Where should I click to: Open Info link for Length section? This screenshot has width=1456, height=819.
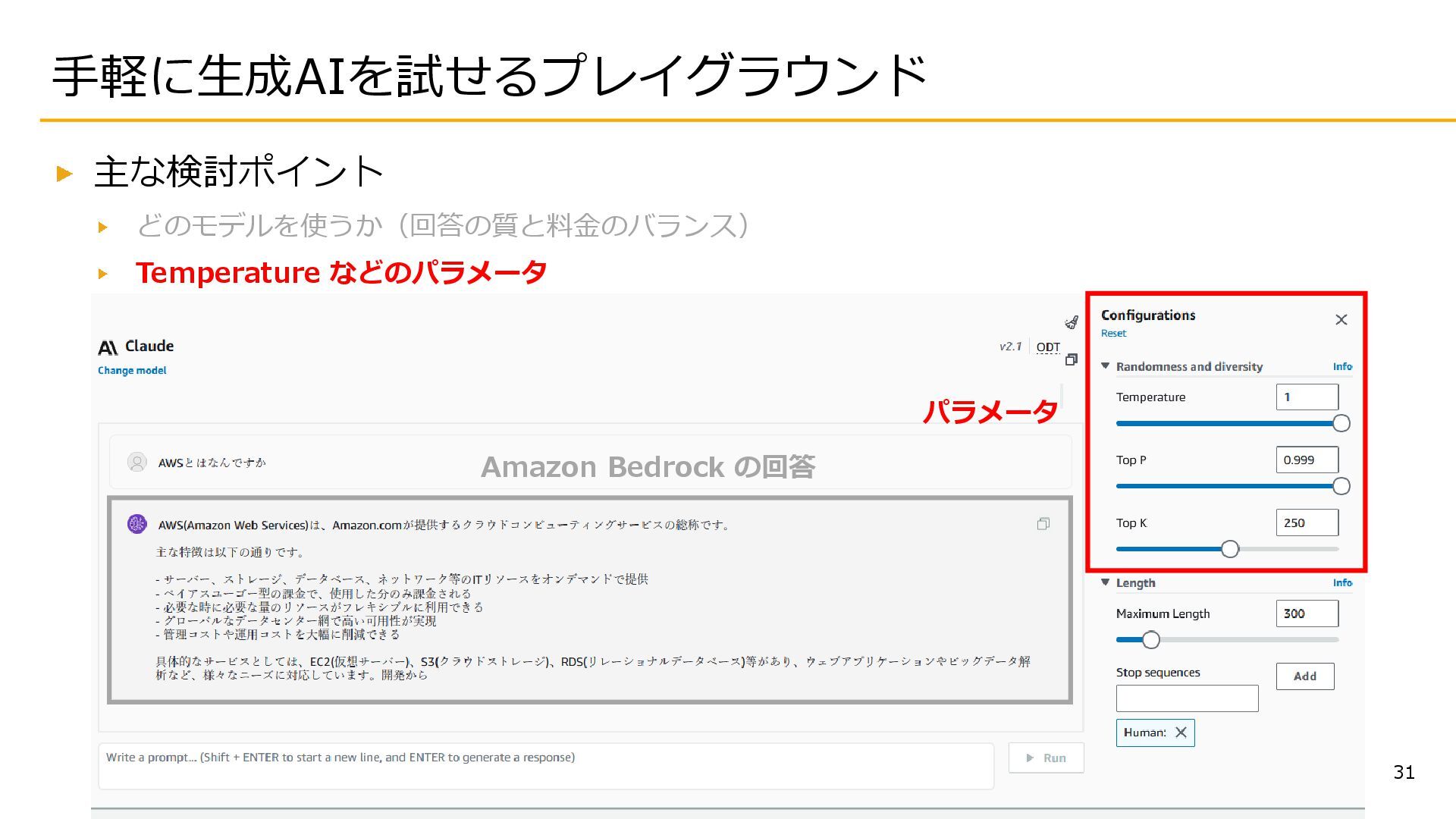[1341, 582]
